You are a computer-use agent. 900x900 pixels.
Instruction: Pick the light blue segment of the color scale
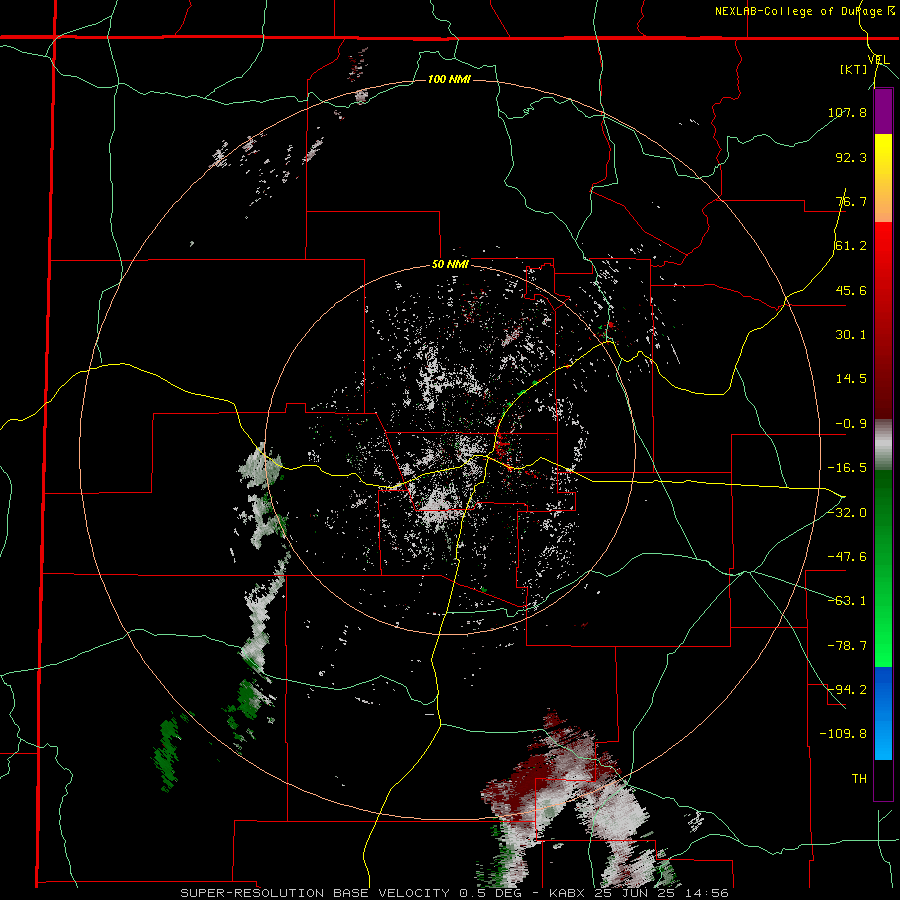[883, 736]
